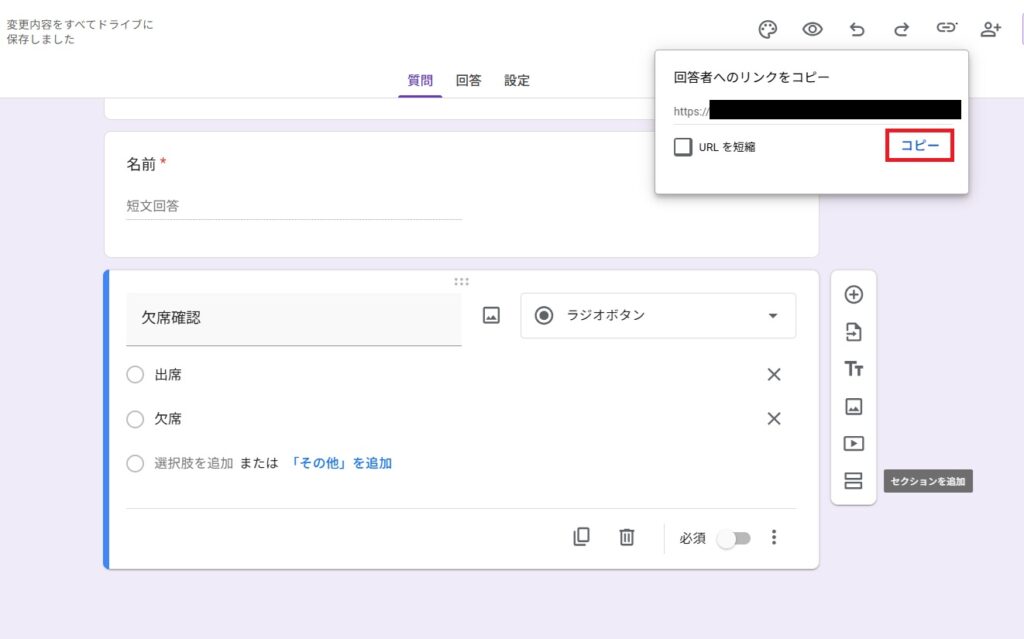Toggle the 必須 required switch

[734, 538]
